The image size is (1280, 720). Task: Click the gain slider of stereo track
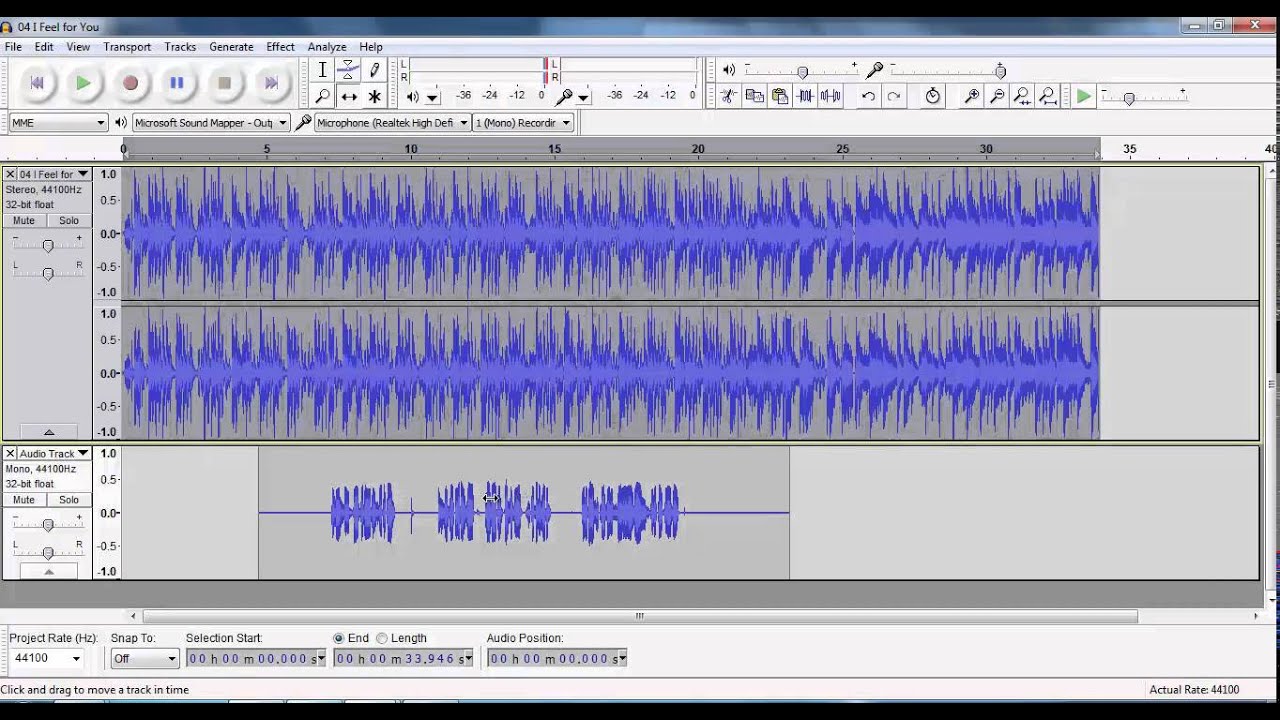point(47,245)
